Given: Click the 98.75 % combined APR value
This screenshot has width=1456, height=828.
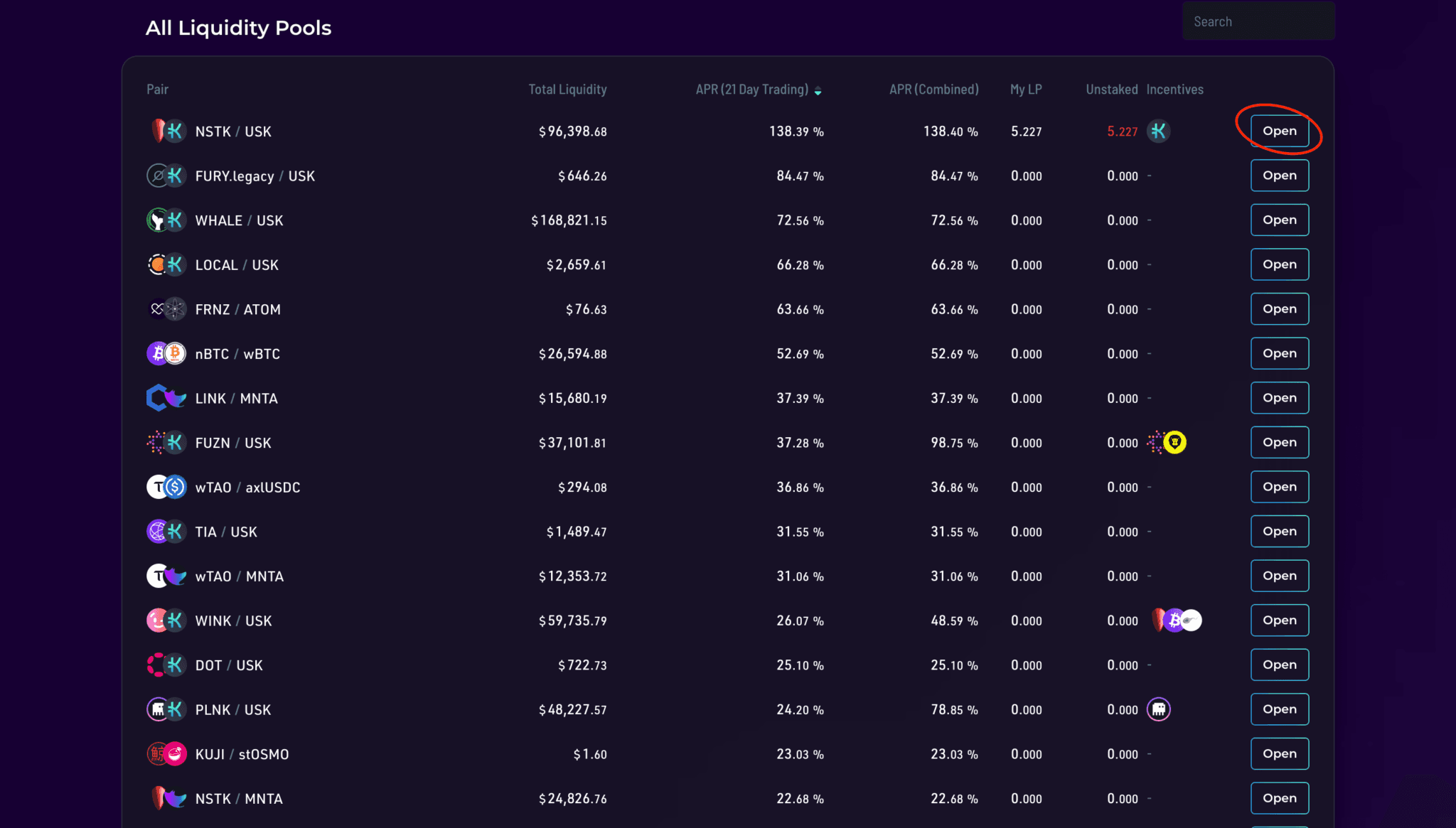Looking at the screenshot, I should click(954, 443).
